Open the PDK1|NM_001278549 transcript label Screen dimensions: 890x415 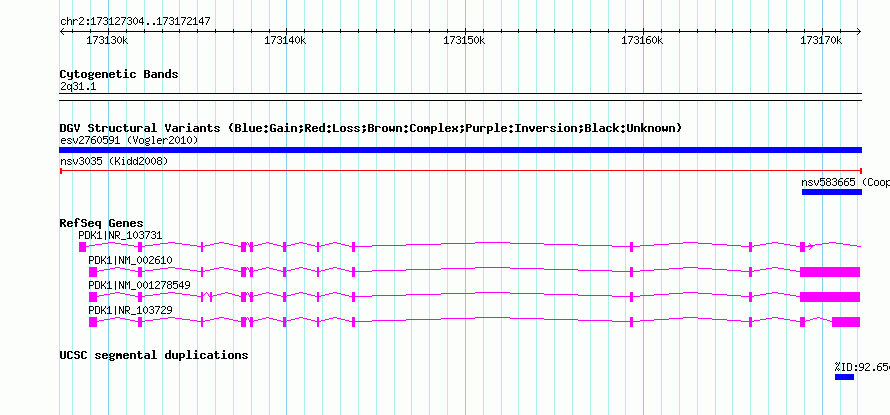(x=139, y=285)
